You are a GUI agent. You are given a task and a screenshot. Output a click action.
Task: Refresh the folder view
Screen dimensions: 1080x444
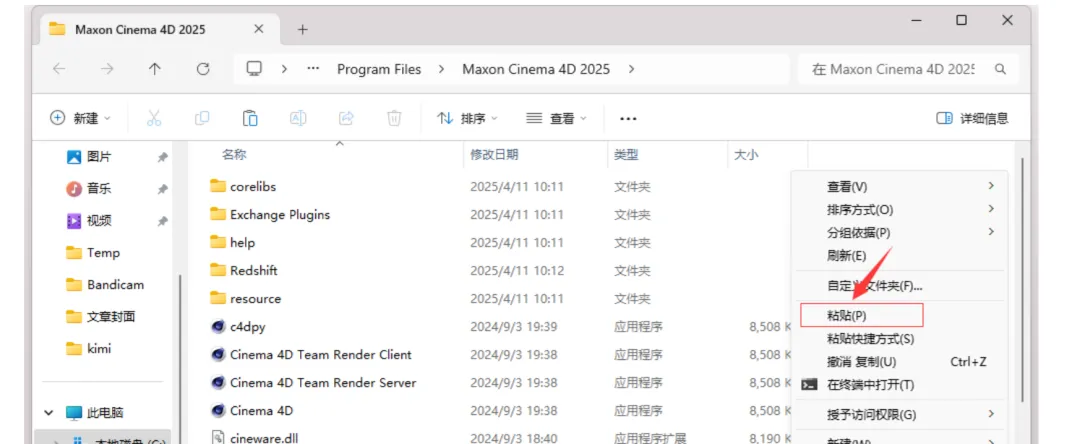202,69
